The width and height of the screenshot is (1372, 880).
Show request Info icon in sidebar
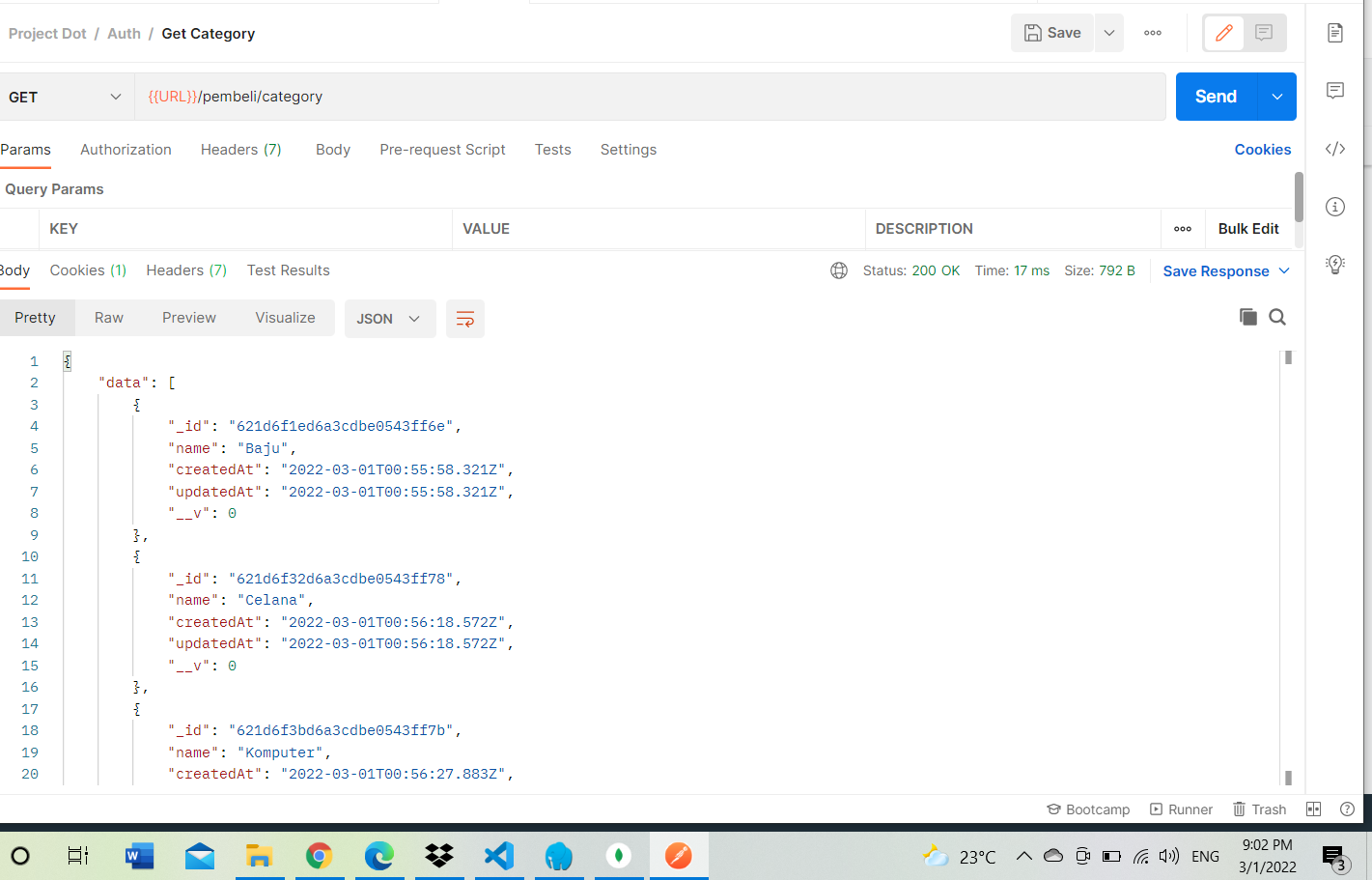tap(1335, 207)
